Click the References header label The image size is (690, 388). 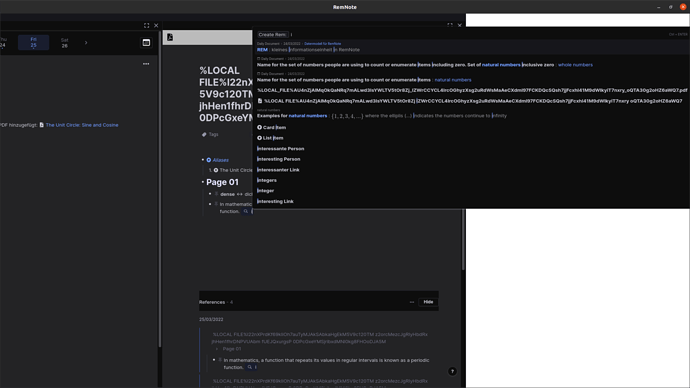[212, 302]
